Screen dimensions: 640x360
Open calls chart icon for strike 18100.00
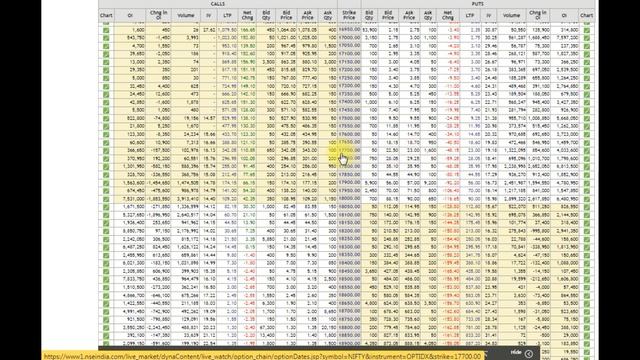[106, 215]
